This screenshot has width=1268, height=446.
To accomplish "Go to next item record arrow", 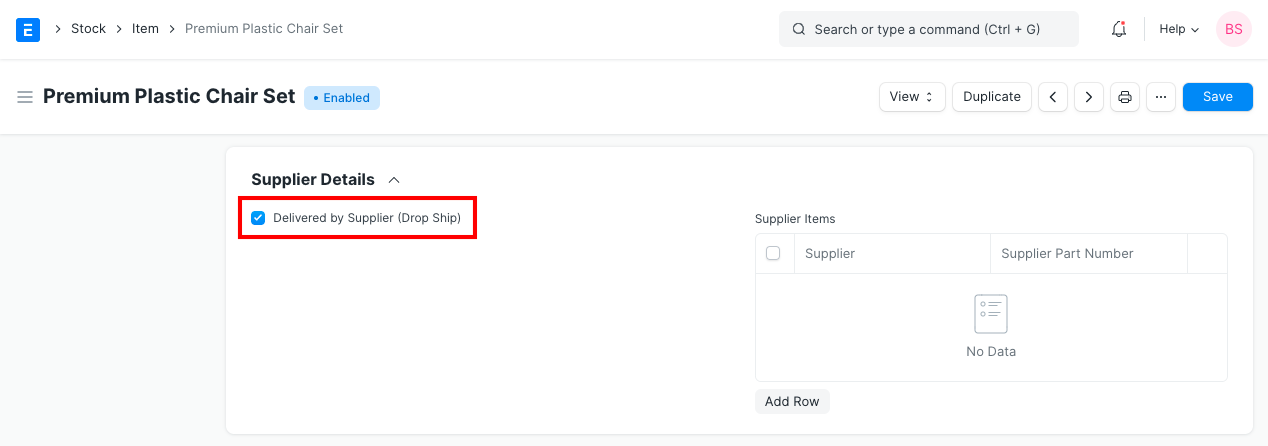I will tap(1089, 97).
